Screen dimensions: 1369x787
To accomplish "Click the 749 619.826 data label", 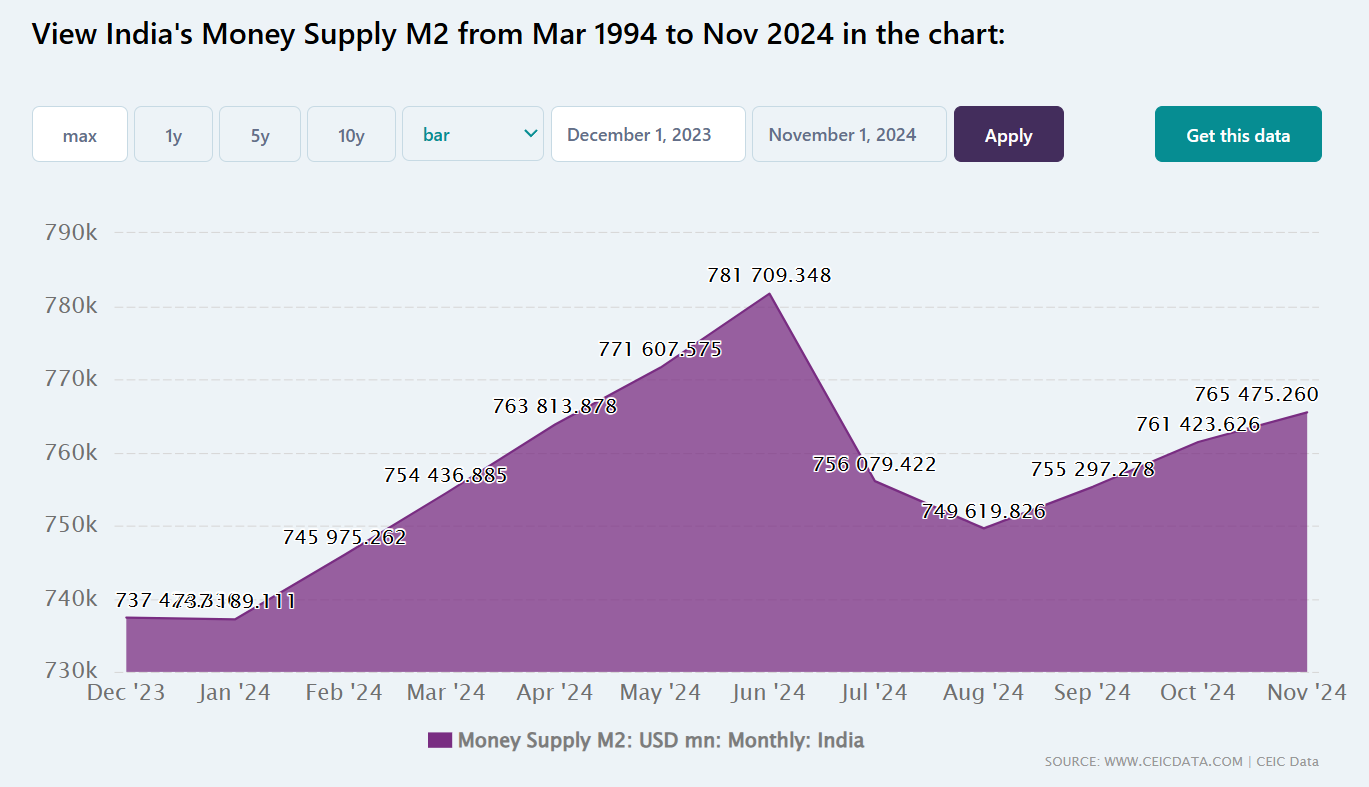I will click(x=984, y=512).
